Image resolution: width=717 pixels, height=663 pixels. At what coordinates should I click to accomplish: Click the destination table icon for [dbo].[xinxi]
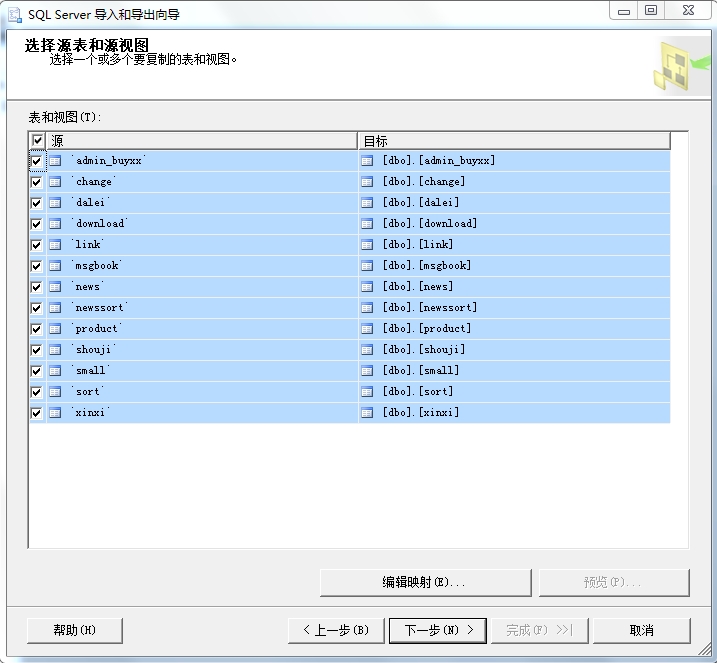367,413
